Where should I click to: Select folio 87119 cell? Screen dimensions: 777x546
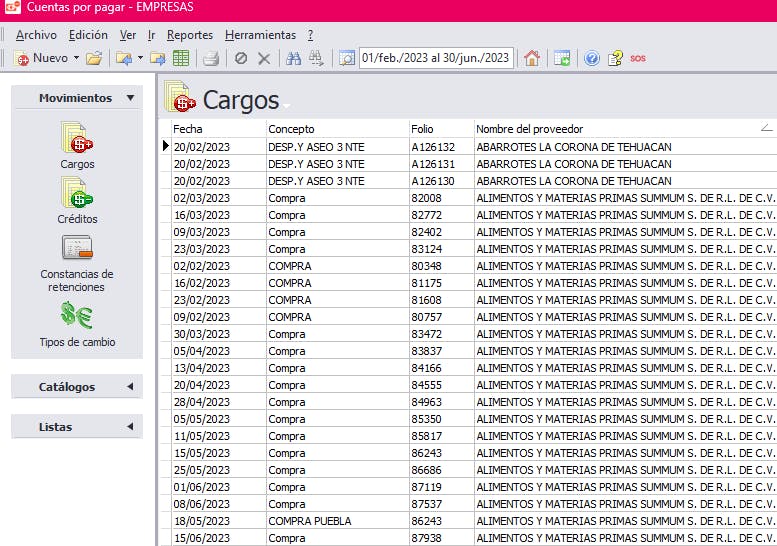[x=442, y=487]
